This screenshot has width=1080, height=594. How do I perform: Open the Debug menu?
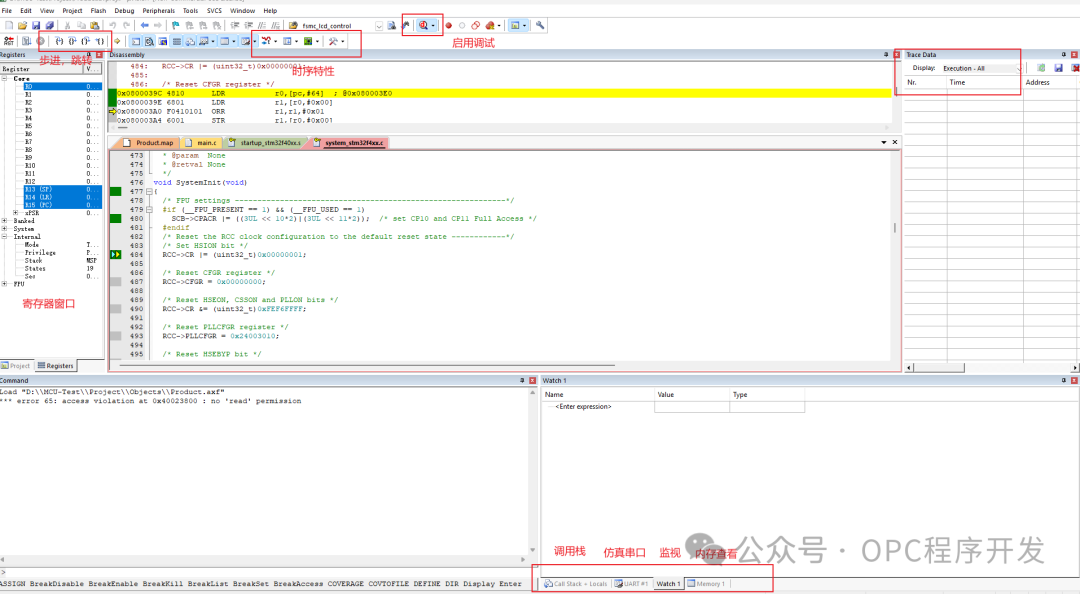(x=124, y=10)
